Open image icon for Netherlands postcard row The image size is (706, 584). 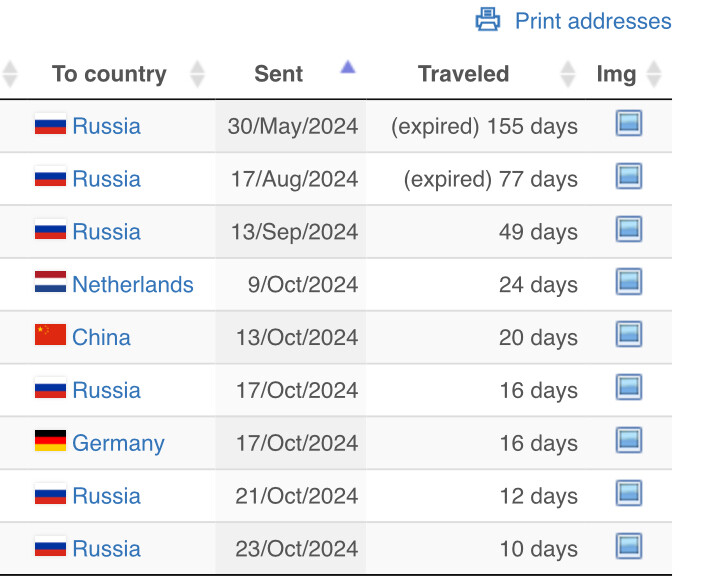(x=629, y=282)
